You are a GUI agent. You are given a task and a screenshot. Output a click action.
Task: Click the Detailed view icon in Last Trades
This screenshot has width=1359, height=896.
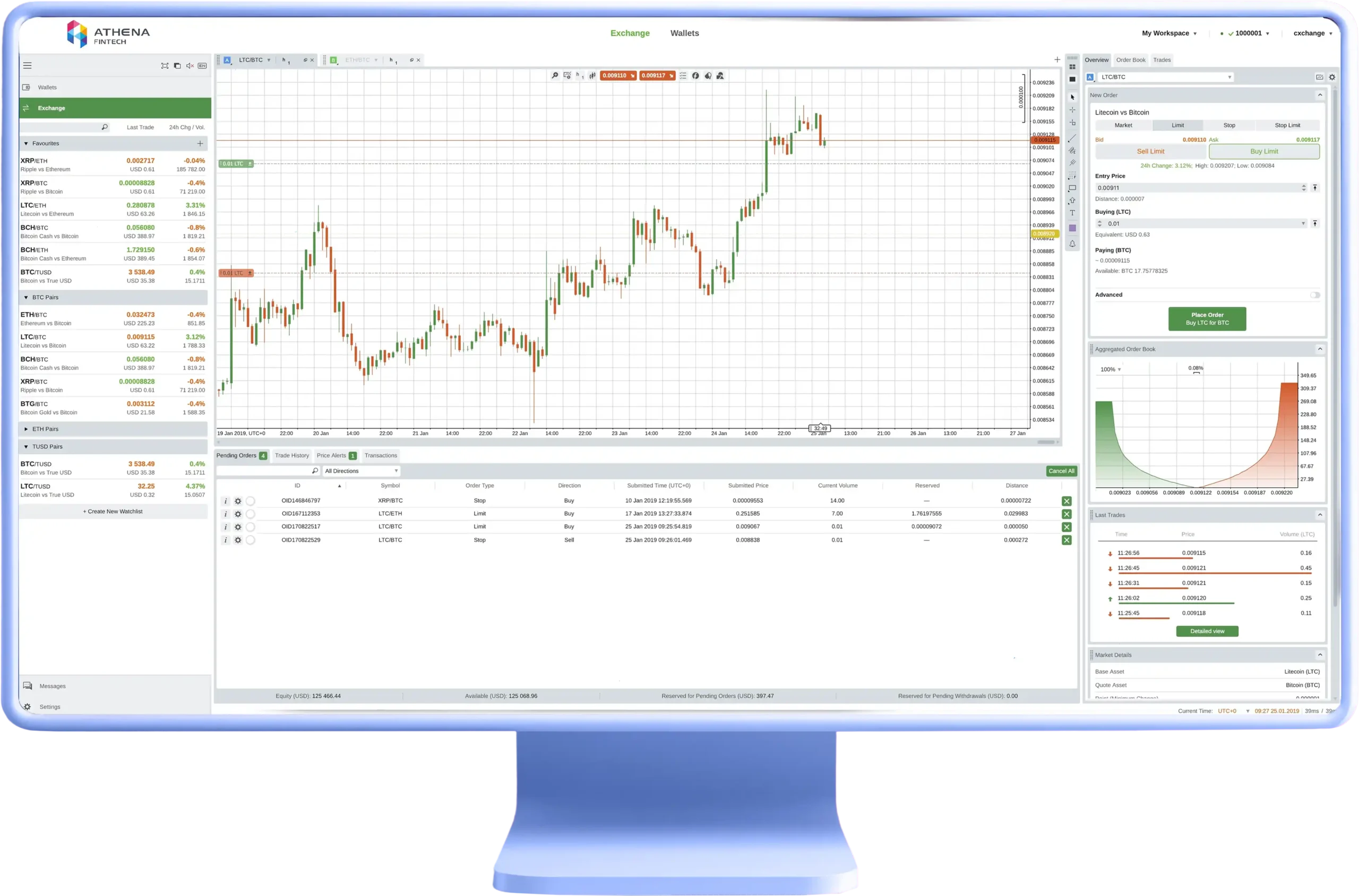(x=1207, y=631)
